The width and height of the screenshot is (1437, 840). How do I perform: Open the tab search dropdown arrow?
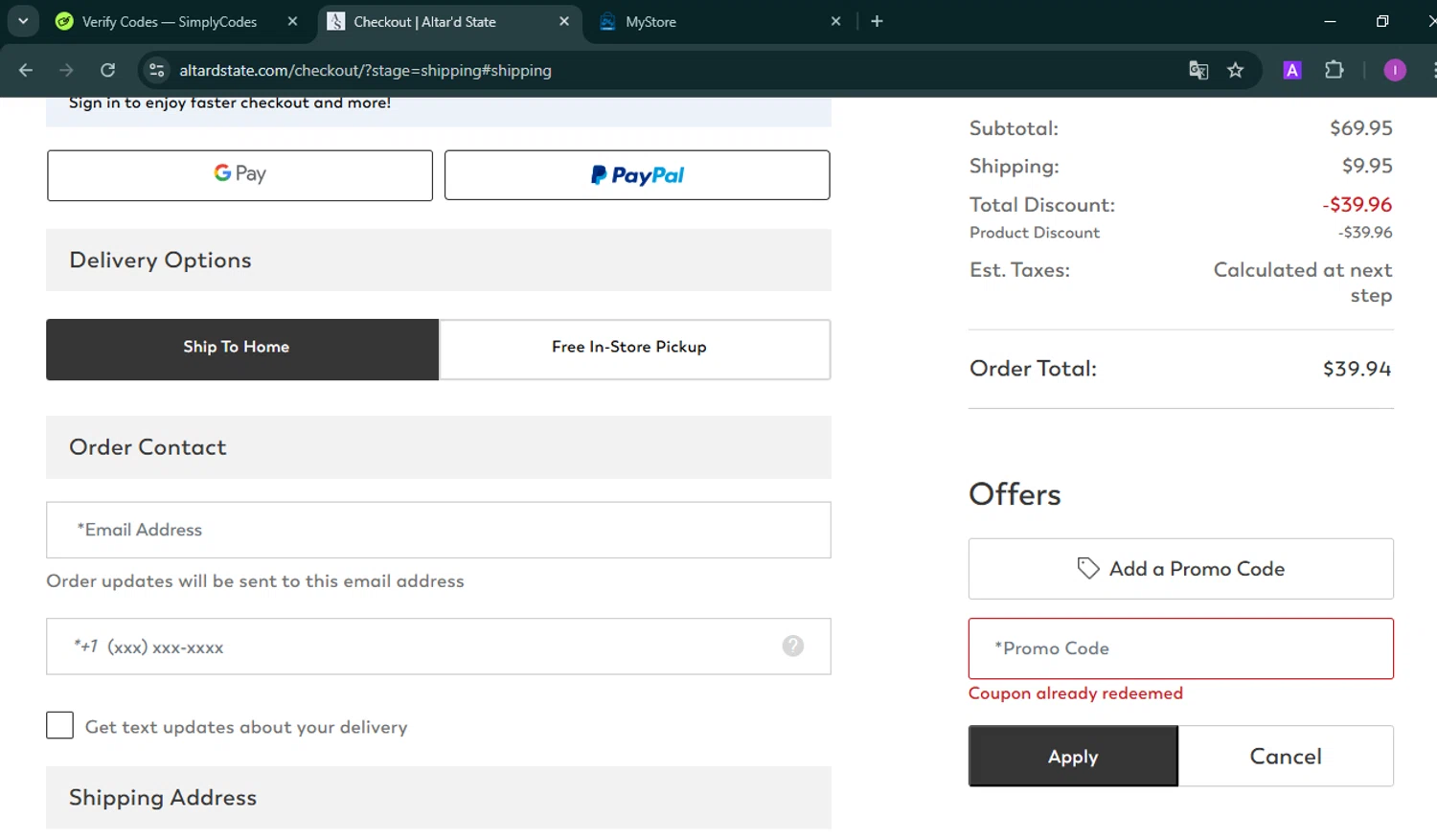coord(23,21)
